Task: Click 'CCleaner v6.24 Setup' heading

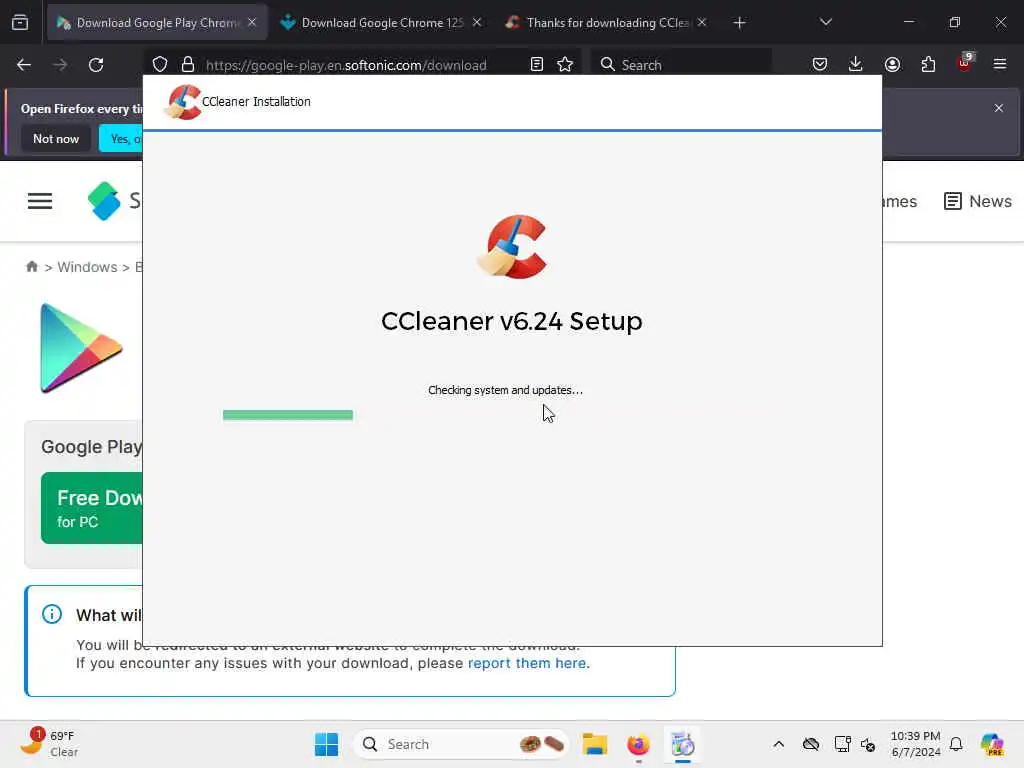Action: 512,321
